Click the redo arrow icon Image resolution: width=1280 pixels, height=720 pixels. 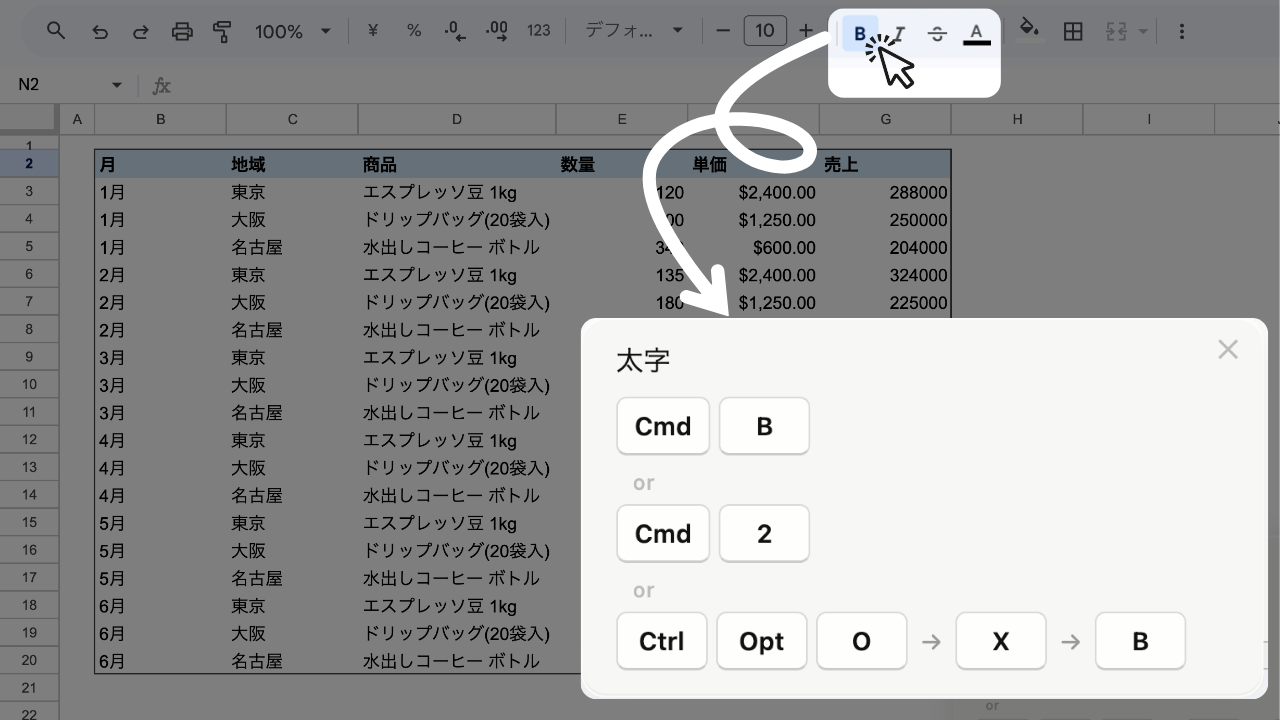140,31
